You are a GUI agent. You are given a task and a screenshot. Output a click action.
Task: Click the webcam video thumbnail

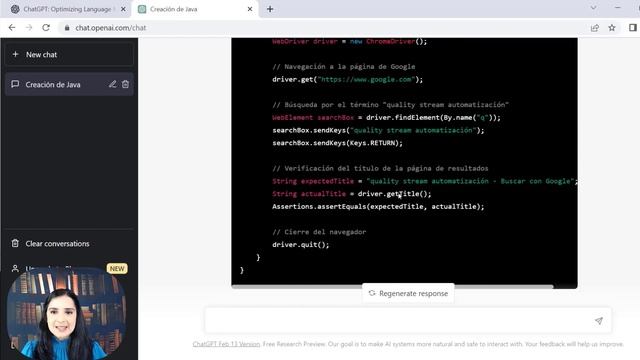pos(67,313)
